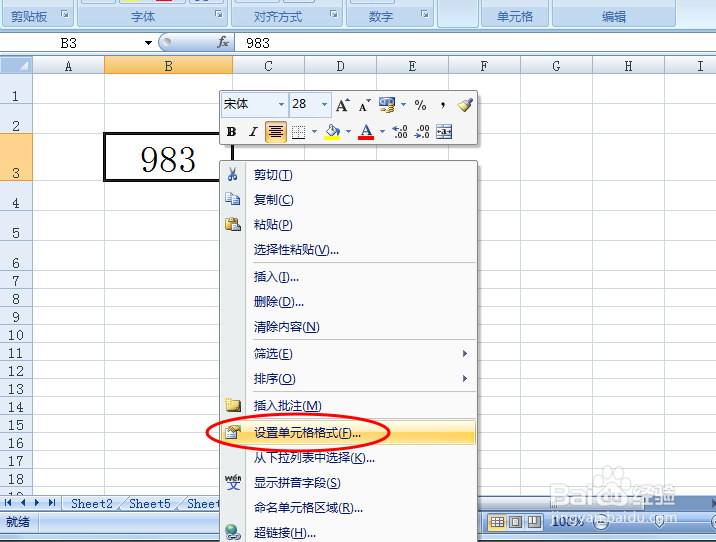
Task: Click the formula bar showing 983
Action: tap(475, 43)
